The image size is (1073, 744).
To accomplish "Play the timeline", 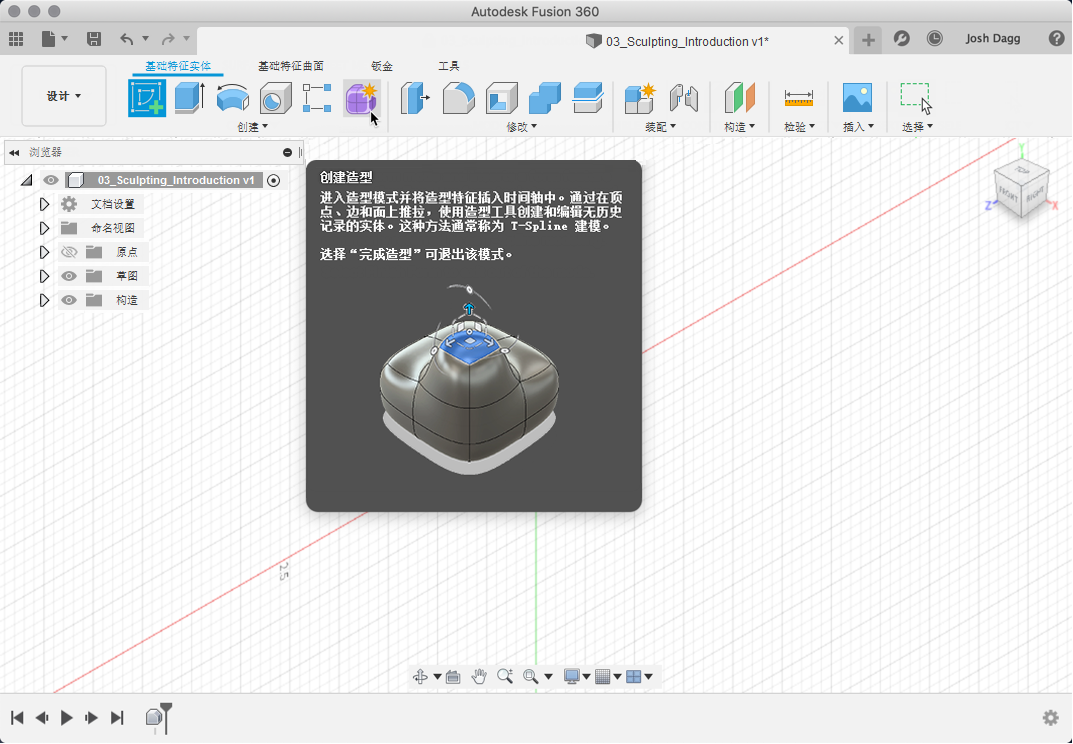I will coord(66,717).
